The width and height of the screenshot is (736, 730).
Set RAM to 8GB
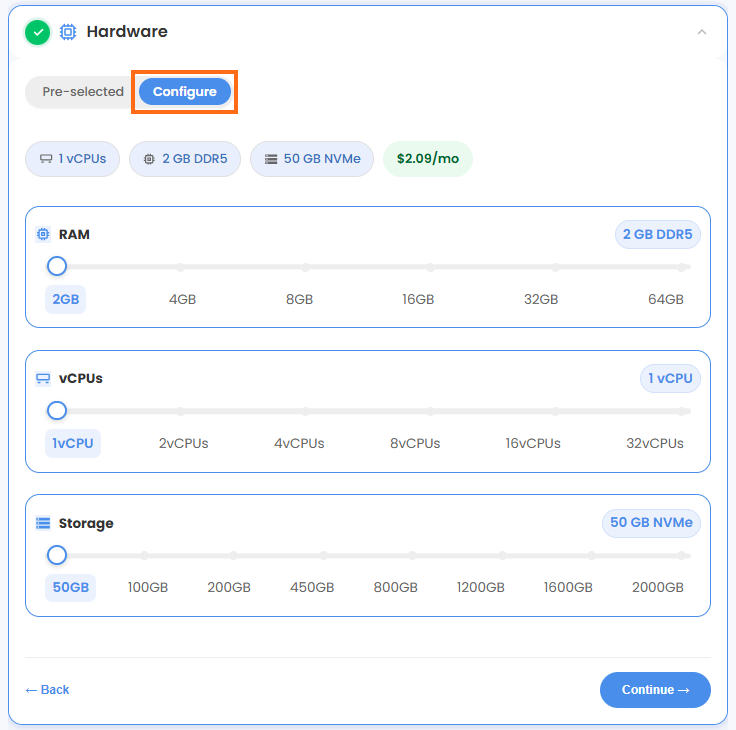[299, 299]
